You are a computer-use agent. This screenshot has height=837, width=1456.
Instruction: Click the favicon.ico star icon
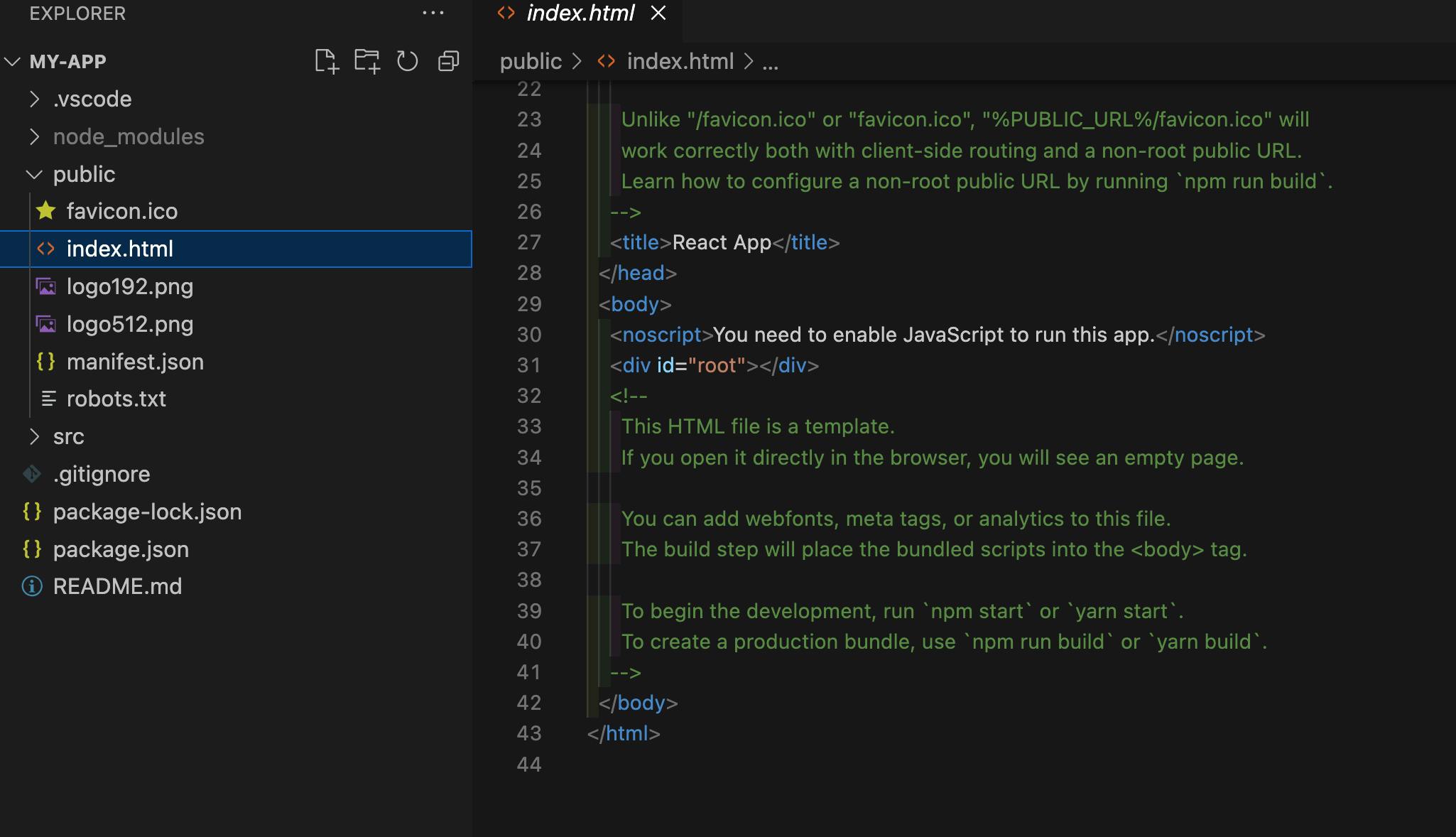[x=46, y=211]
